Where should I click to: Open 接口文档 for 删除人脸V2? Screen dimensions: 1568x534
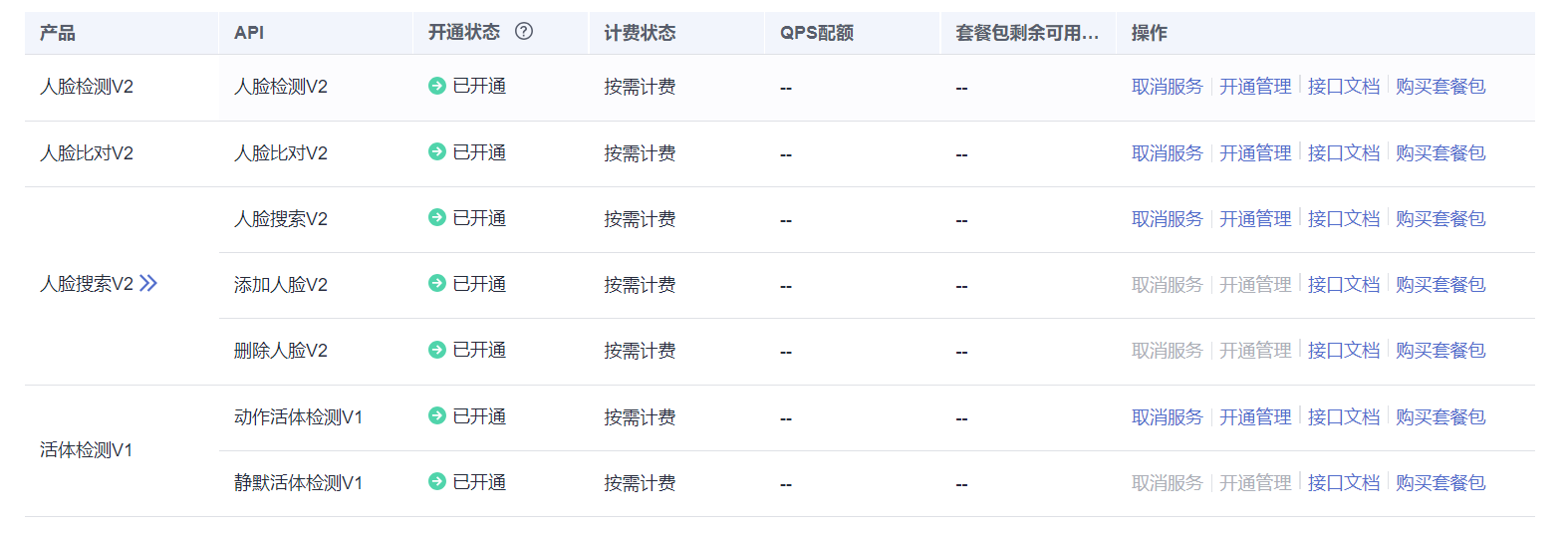coord(1344,351)
